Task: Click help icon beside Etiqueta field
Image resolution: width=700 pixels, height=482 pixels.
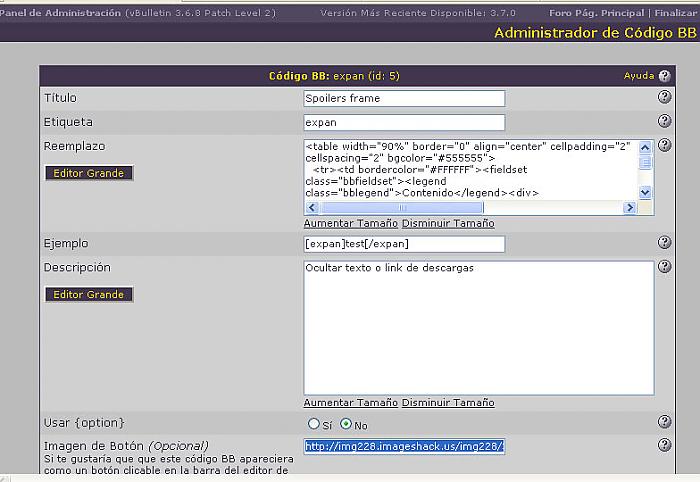Action: click(664, 122)
